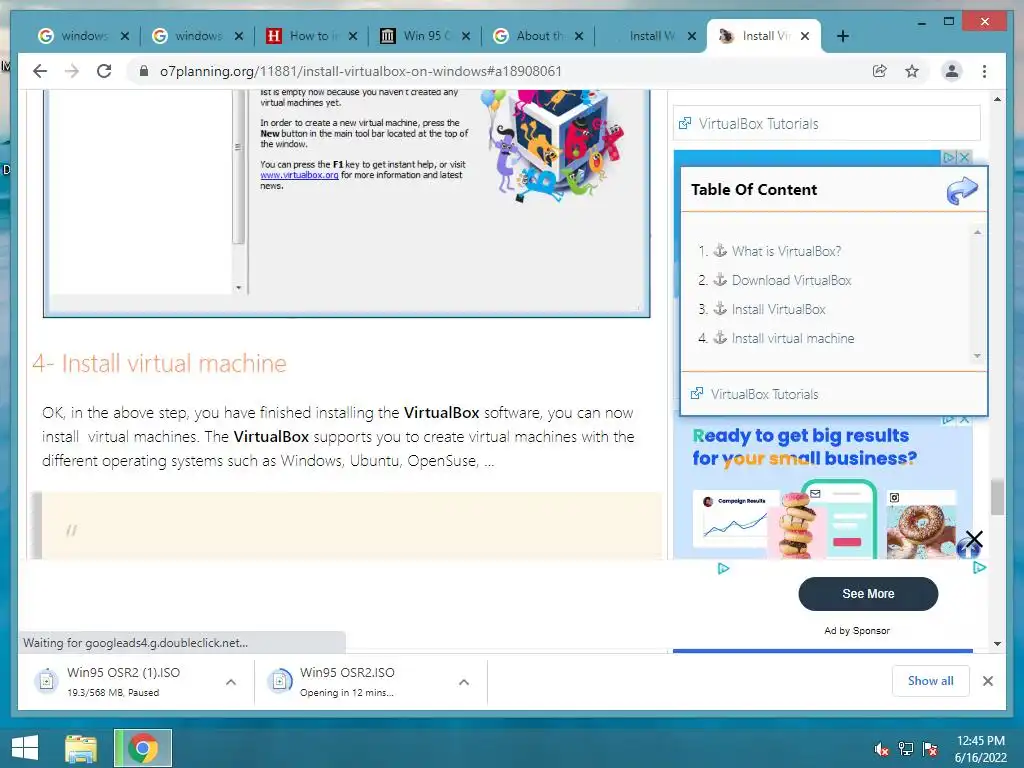The height and width of the screenshot is (768, 1024).
Task: Click the browser forward arrow
Action: pos(72,71)
